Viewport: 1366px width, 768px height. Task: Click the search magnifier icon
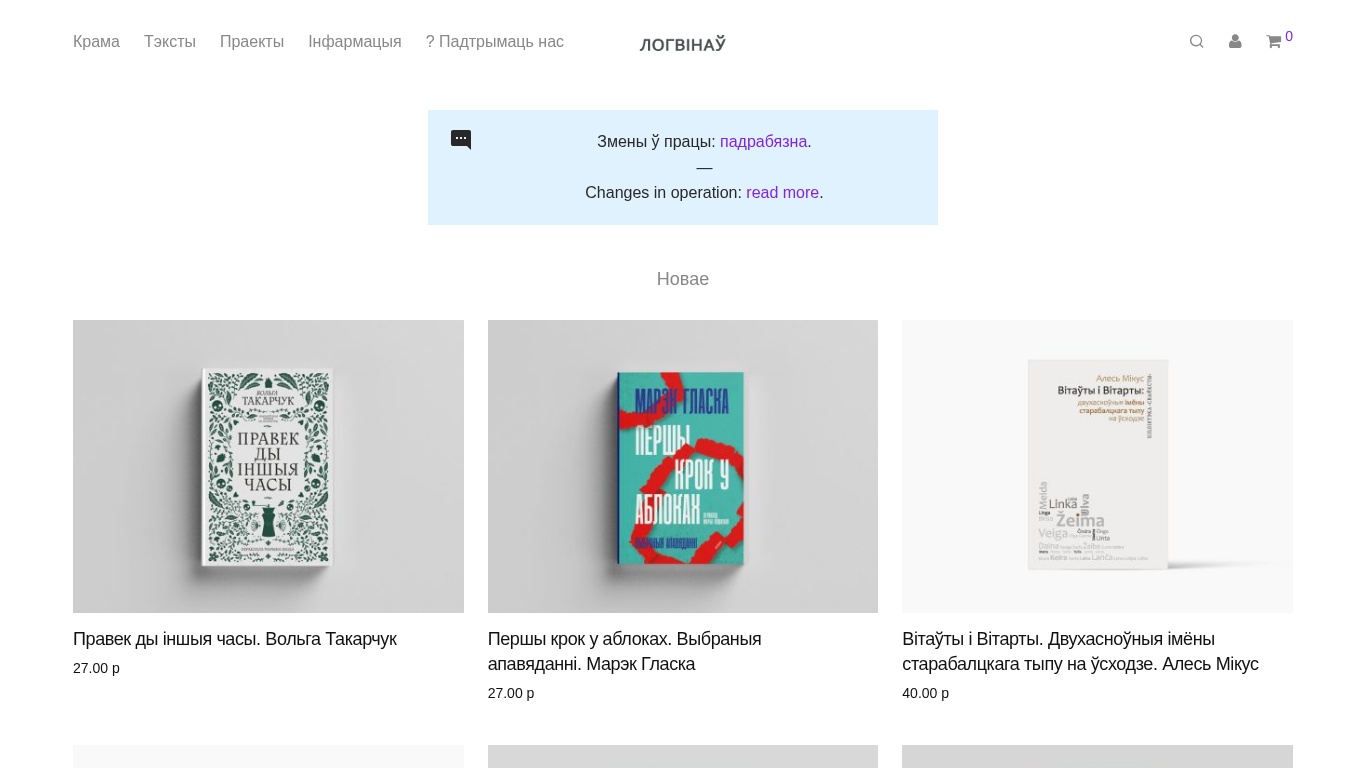(1196, 42)
